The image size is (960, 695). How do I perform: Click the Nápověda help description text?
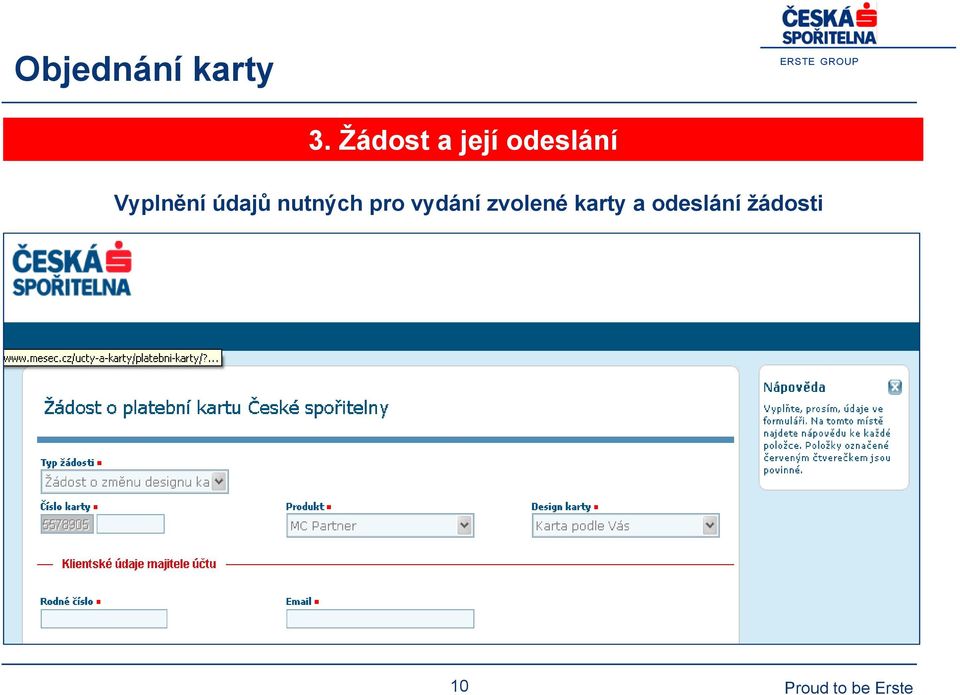point(827,439)
